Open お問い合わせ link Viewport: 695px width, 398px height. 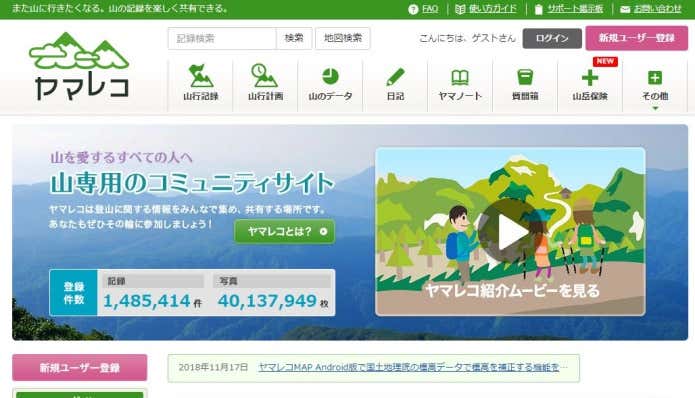tap(657, 9)
